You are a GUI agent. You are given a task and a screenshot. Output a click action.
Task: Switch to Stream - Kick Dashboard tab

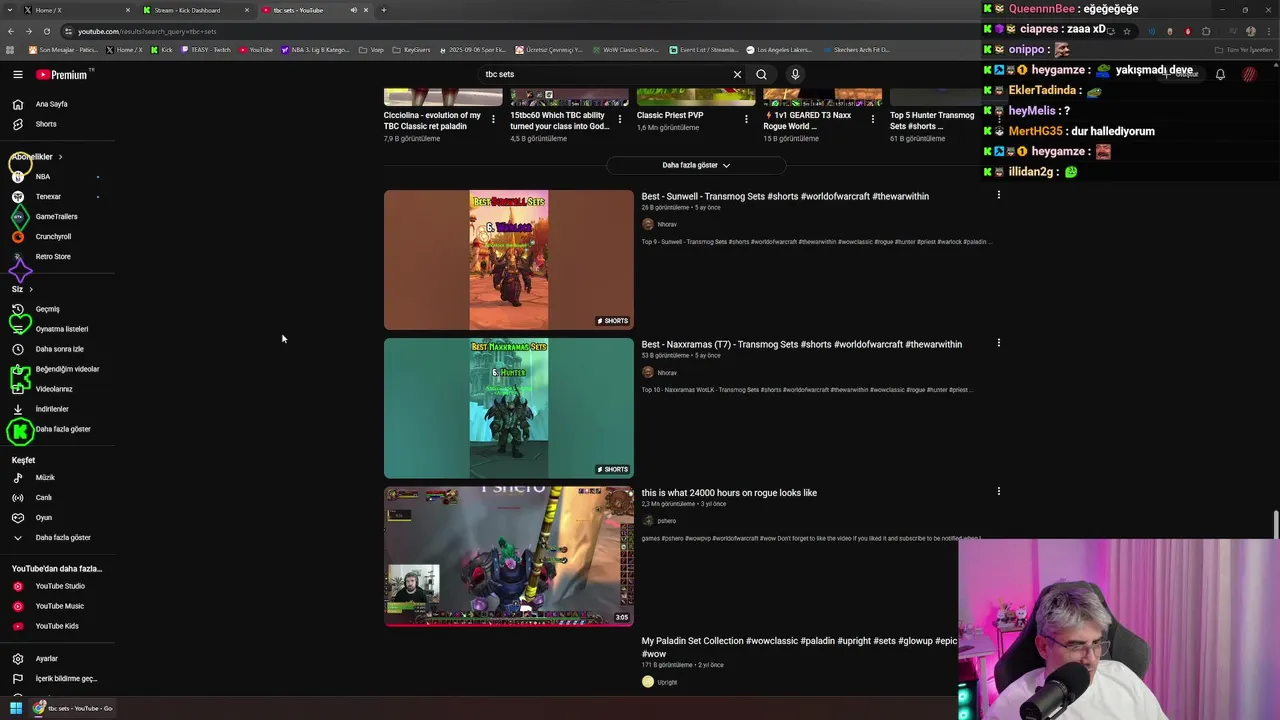click(x=195, y=10)
